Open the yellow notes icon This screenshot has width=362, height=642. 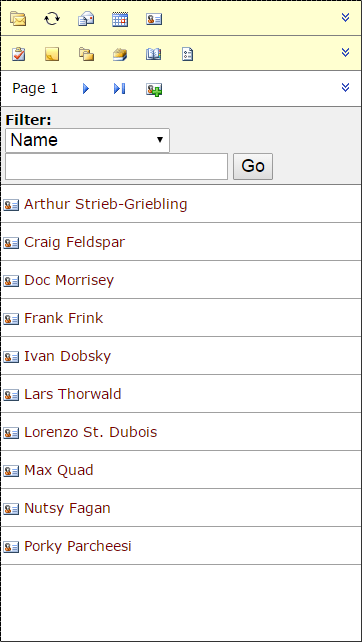(52, 54)
